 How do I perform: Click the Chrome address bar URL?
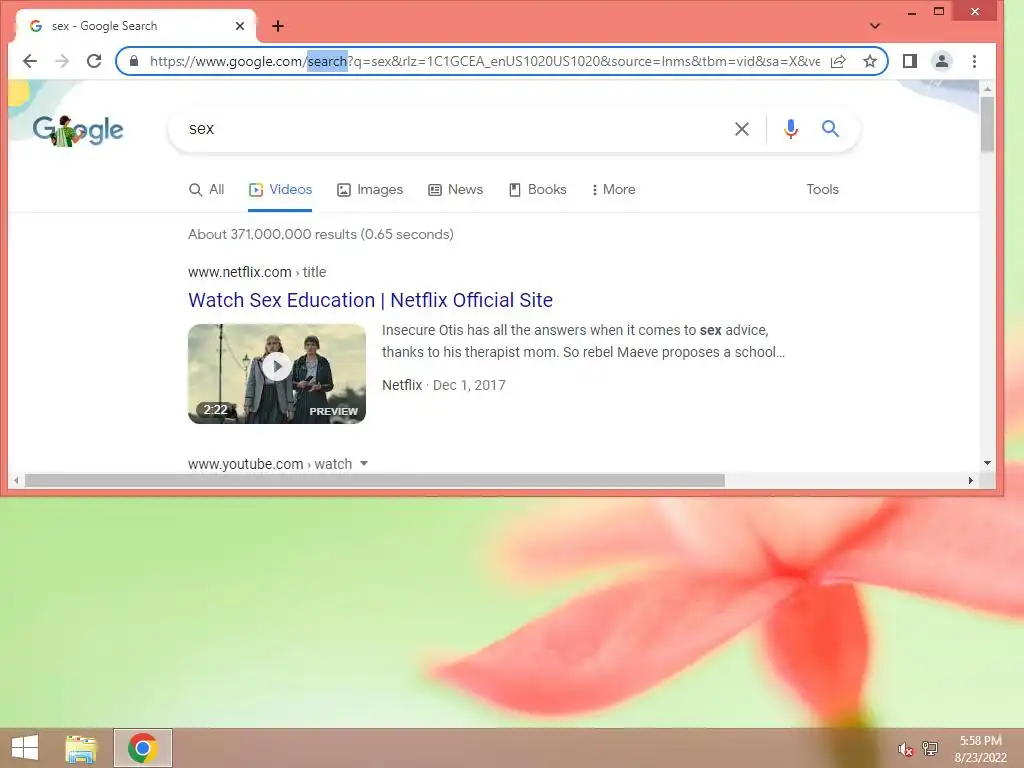pyautogui.click(x=485, y=61)
